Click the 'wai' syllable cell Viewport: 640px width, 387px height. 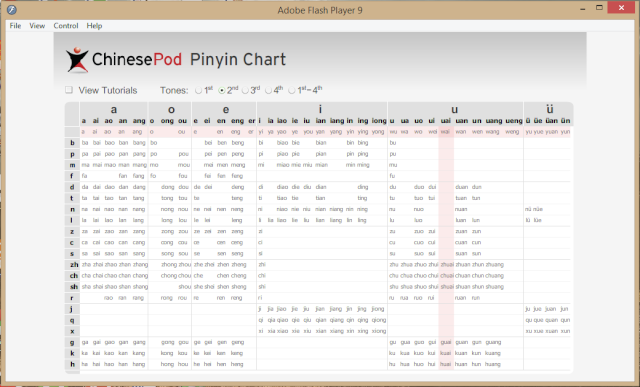(x=445, y=132)
